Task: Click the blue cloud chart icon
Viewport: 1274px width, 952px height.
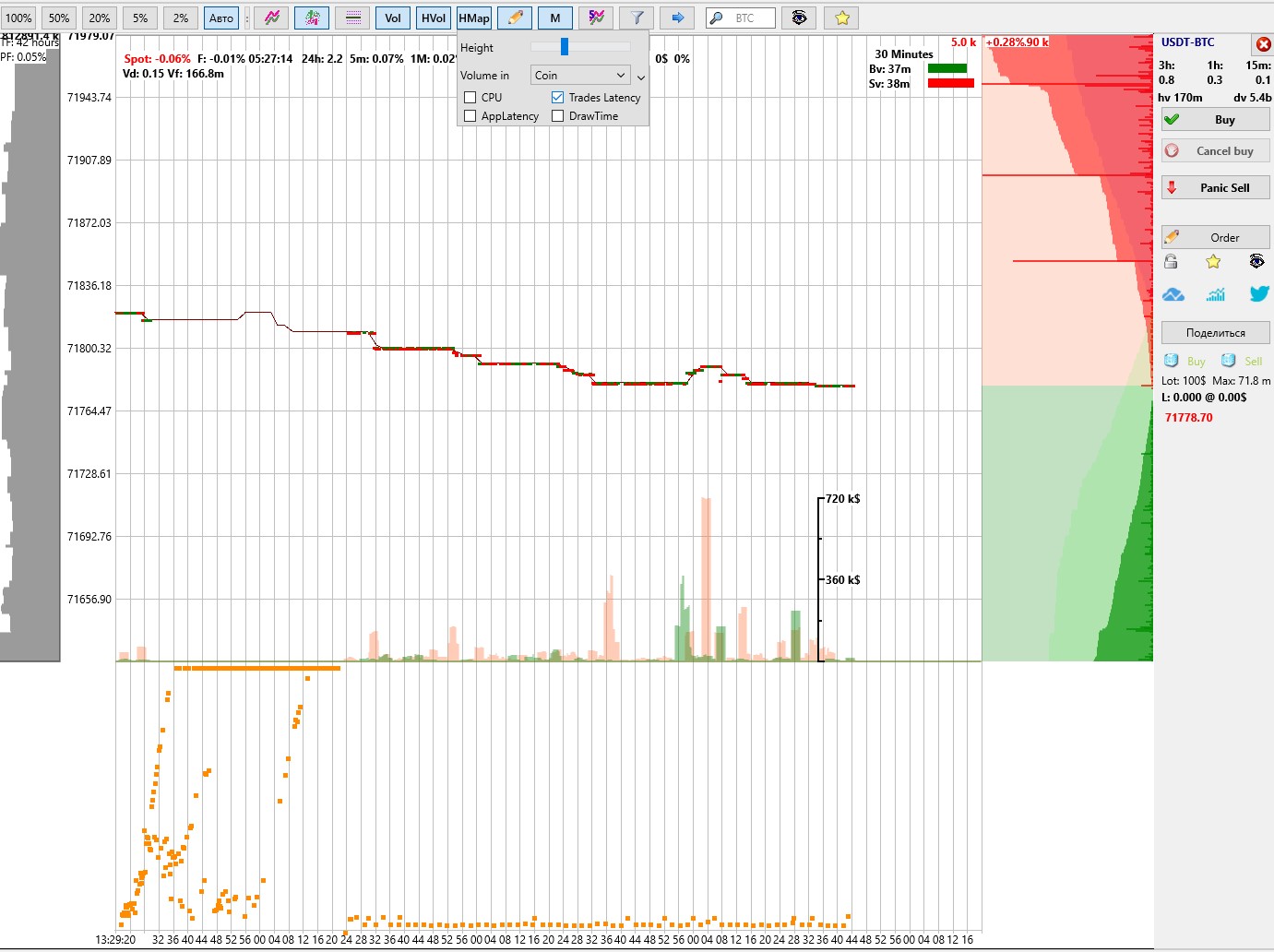Action: pyautogui.click(x=1173, y=294)
